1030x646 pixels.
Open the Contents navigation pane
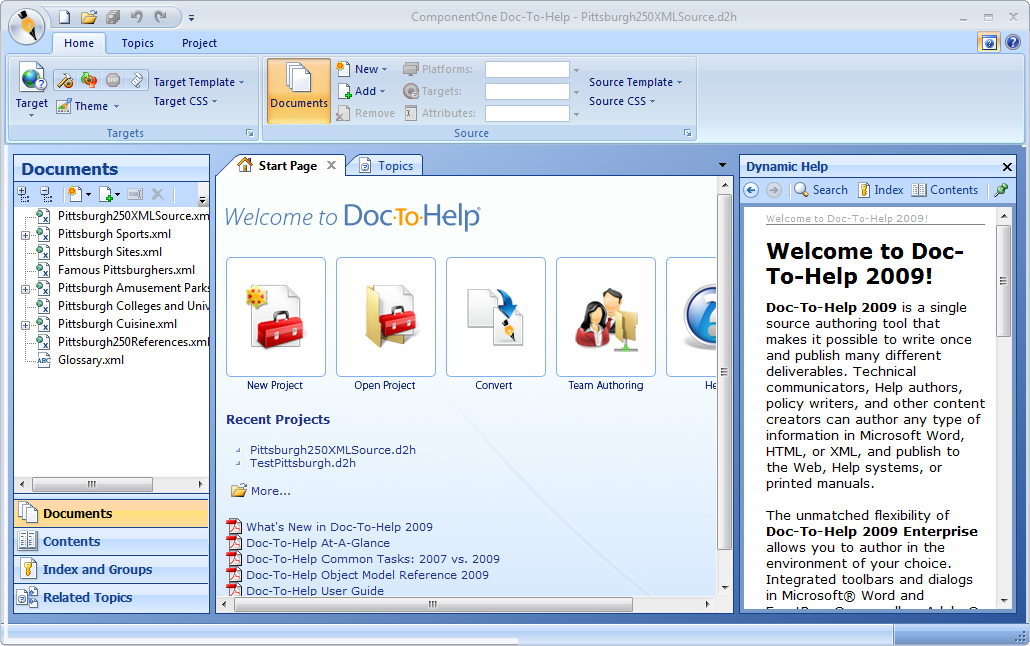pyautogui.click(x=111, y=542)
